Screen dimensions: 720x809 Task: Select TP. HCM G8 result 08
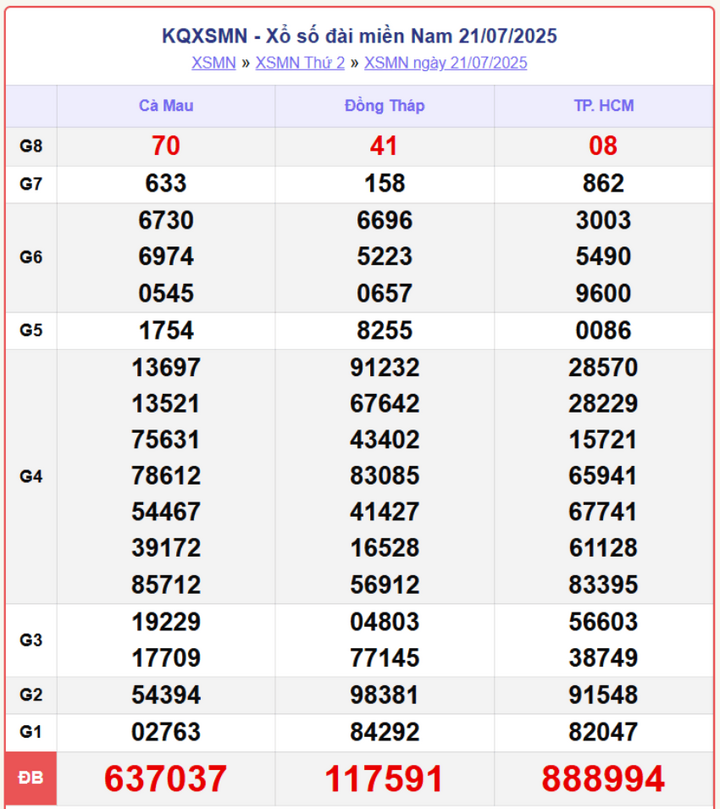tap(603, 146)
